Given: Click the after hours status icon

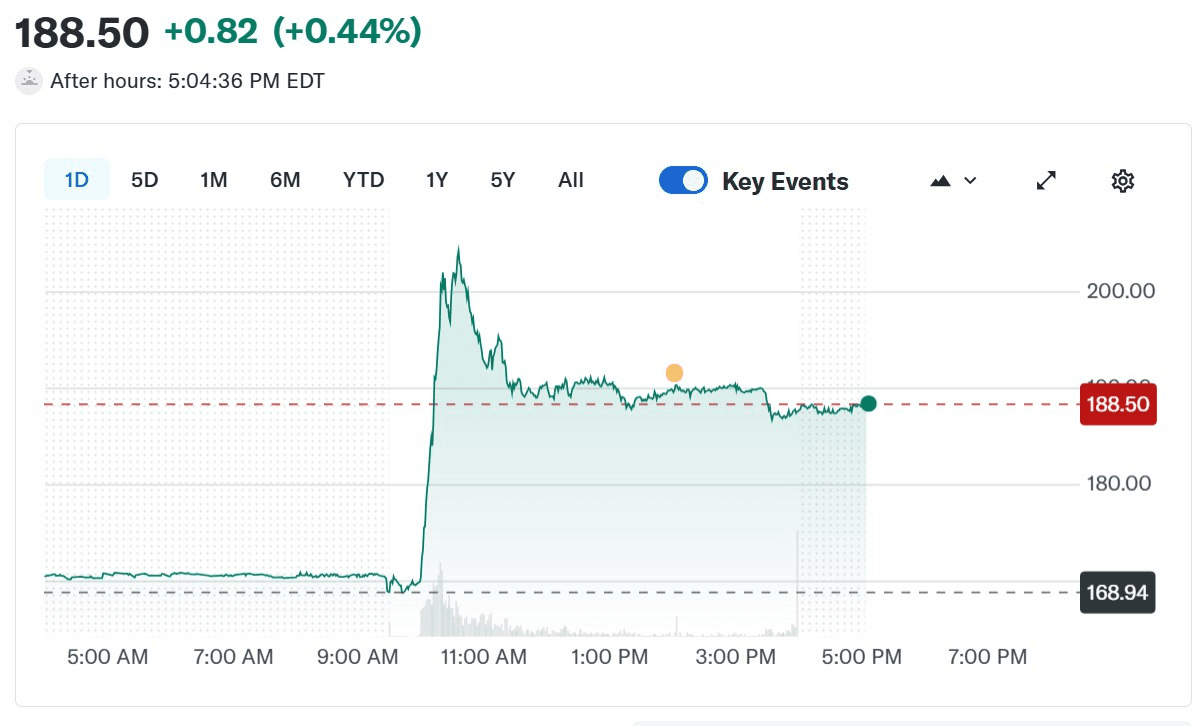Looking at the screenshot, I should pos(30,81).
